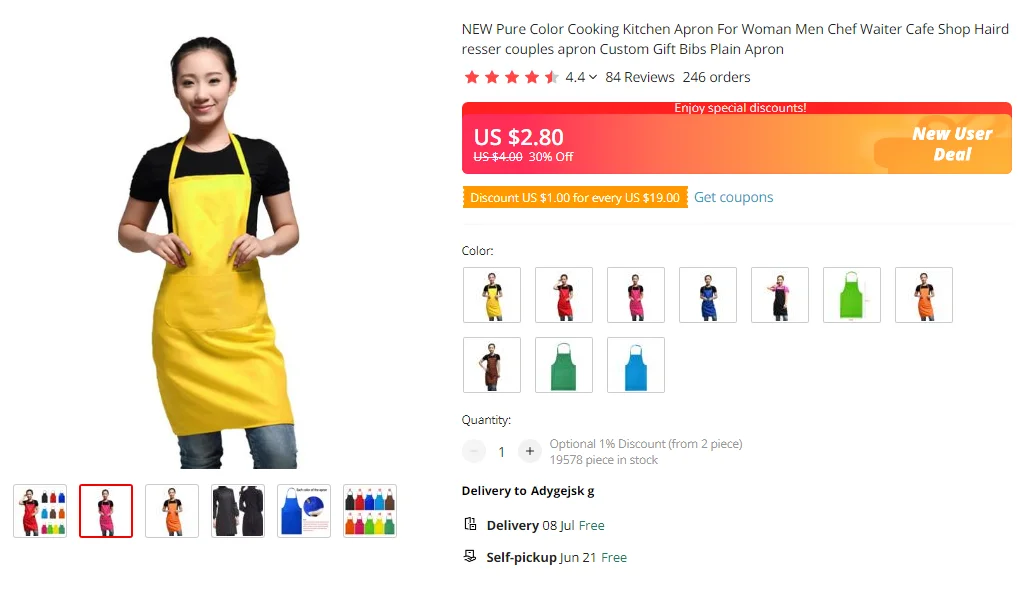Image resolution: width=1021 pixels, height=589 pixels.
Task: Expand the 4.4 rating dropdown chevron
Action: pos(593,77)
